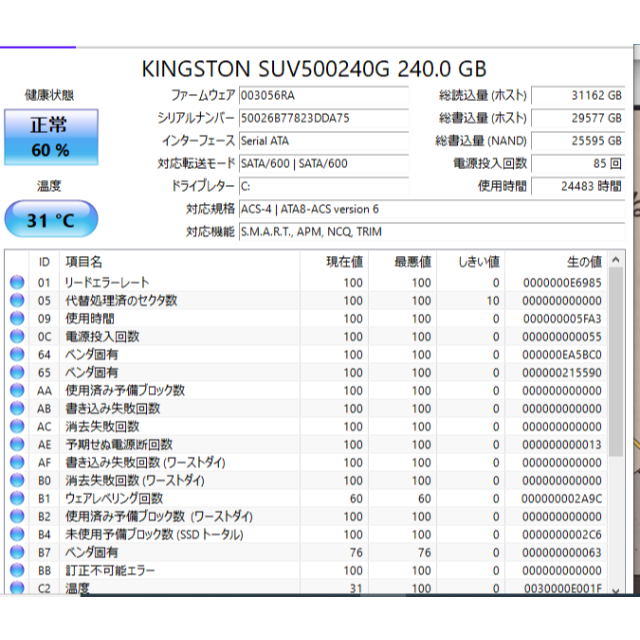The image size is (640, 640).
Task: Select row name 訂正不可能エラー
Action: pos(110,570)
